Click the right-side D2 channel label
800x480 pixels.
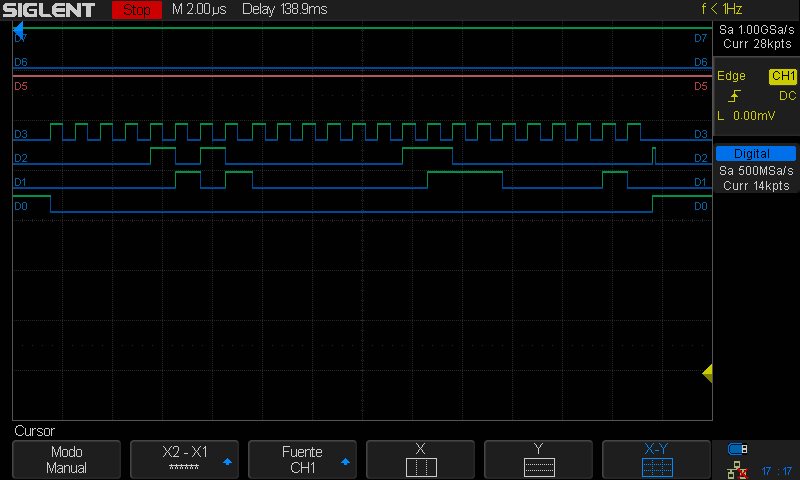pos(701,158)
